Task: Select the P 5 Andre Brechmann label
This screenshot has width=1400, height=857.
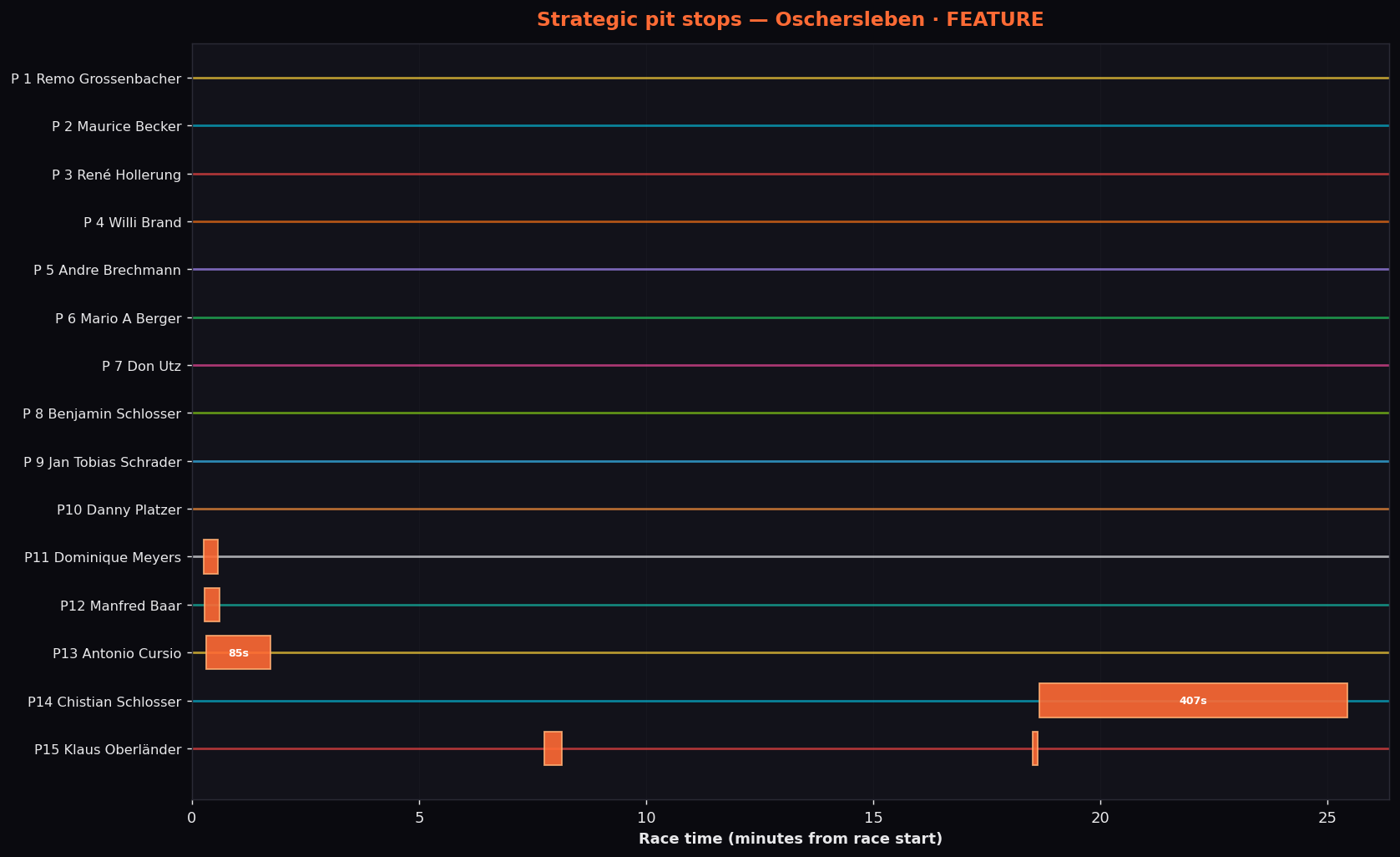Action: click(x=107, y=271)
